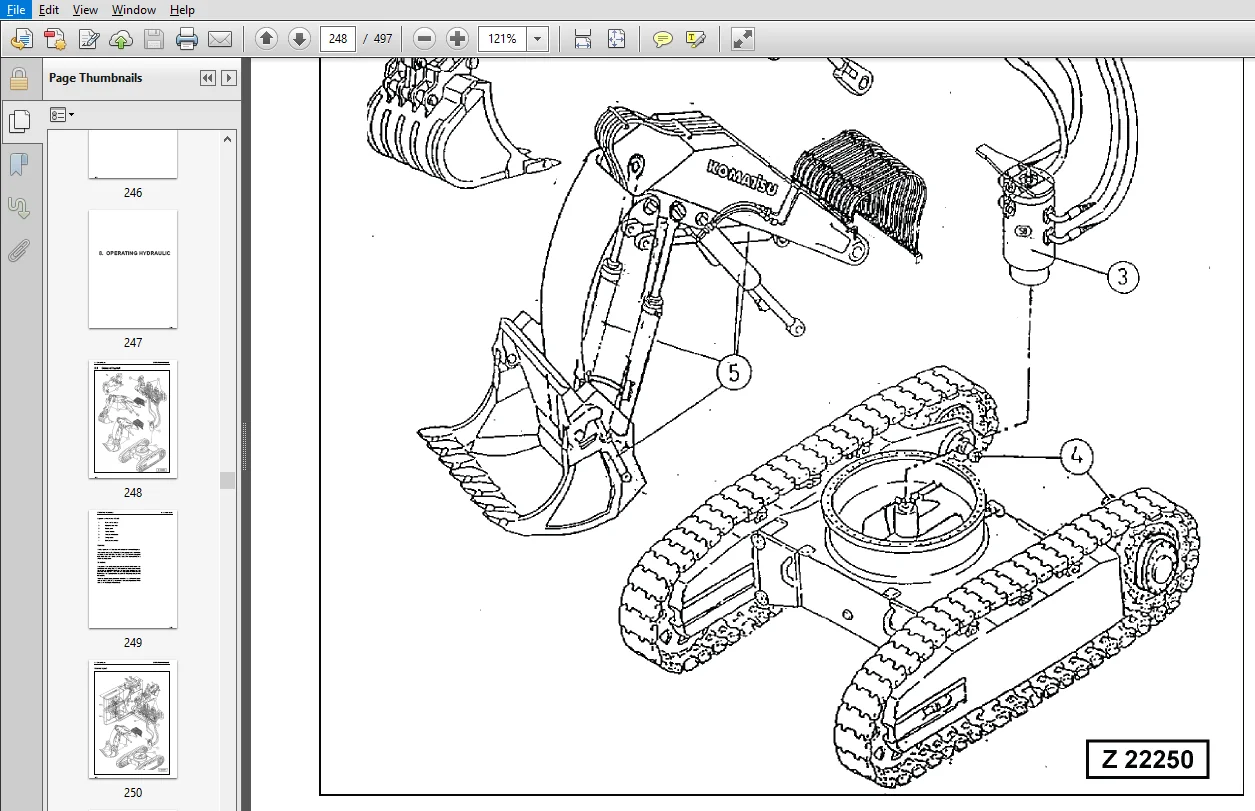Zoom out with the minus button
The height and width of the screenshot is (811, 1255).
coord(424,39)
